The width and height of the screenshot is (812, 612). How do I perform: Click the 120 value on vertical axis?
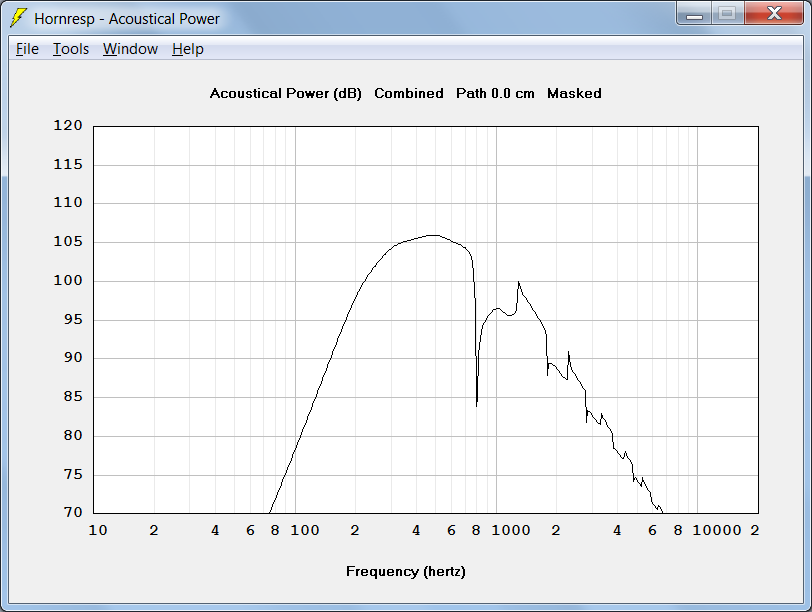(68, 126)
